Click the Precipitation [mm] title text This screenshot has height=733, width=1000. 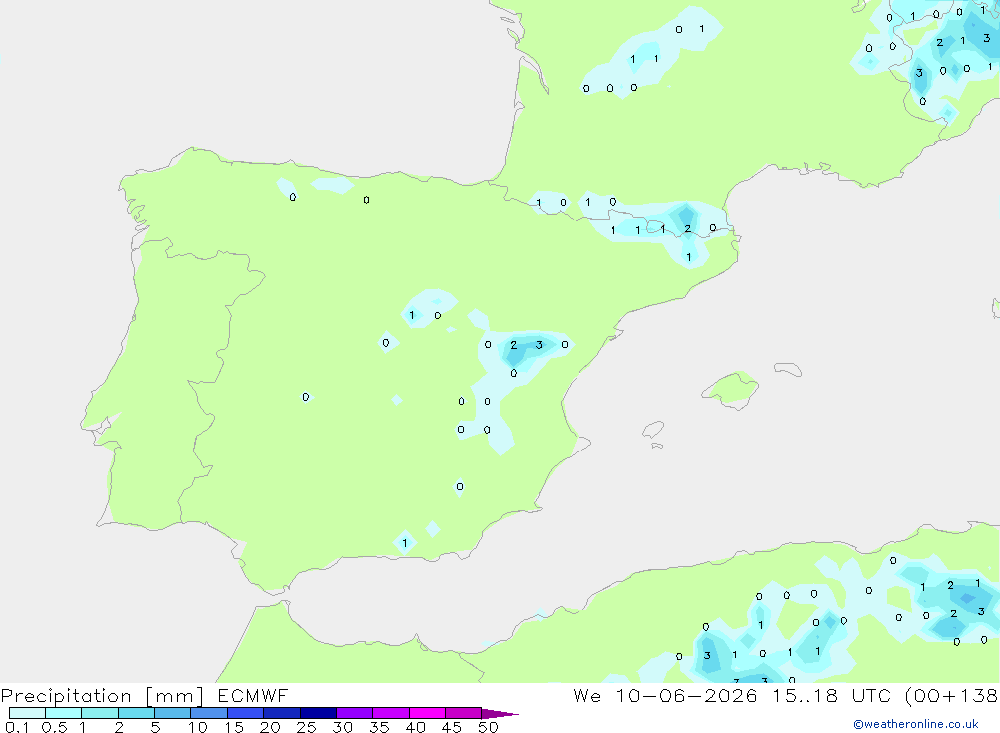[102, 696]
